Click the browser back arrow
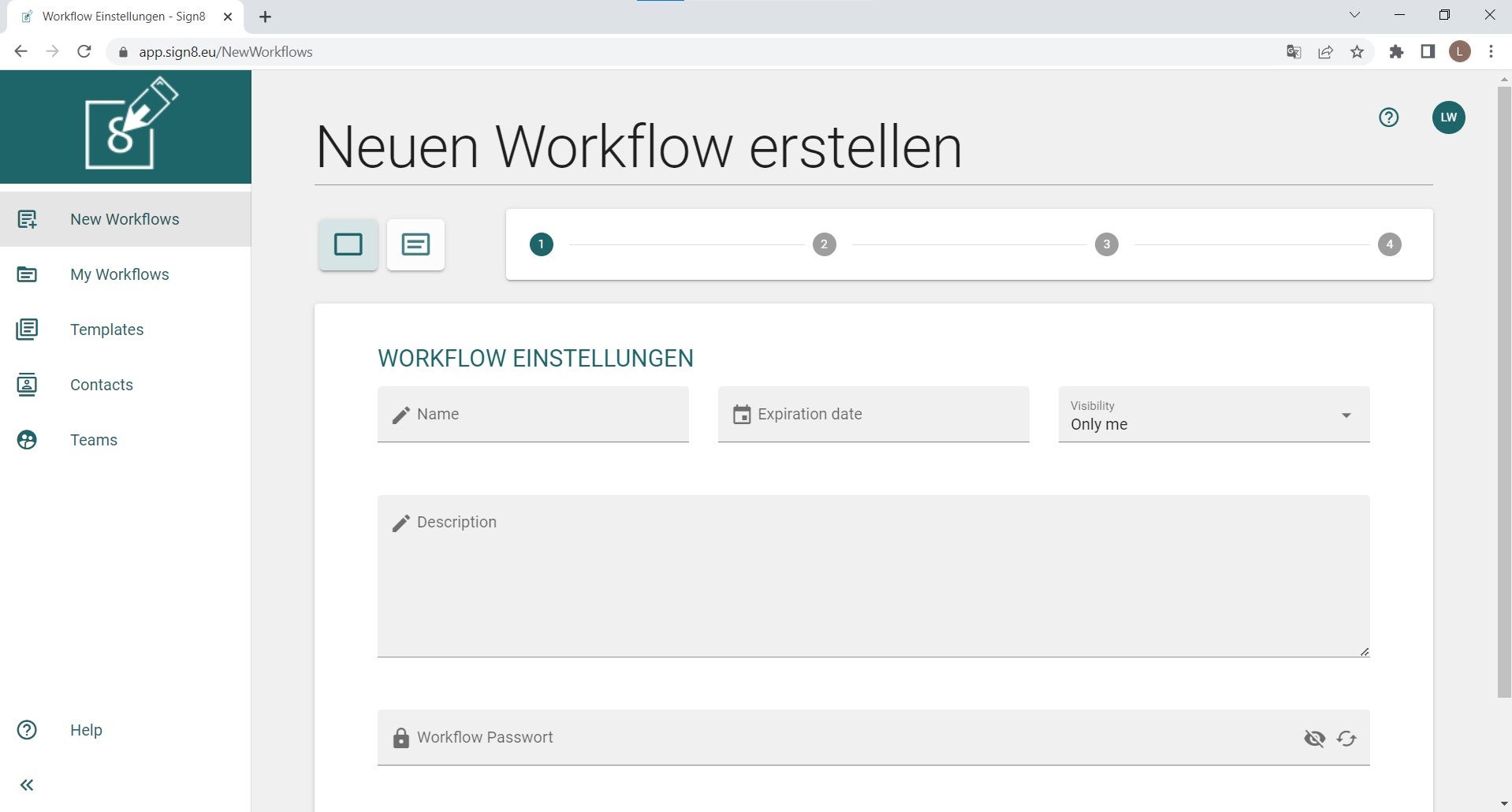1512x812 pixels. tap(21, 52)
